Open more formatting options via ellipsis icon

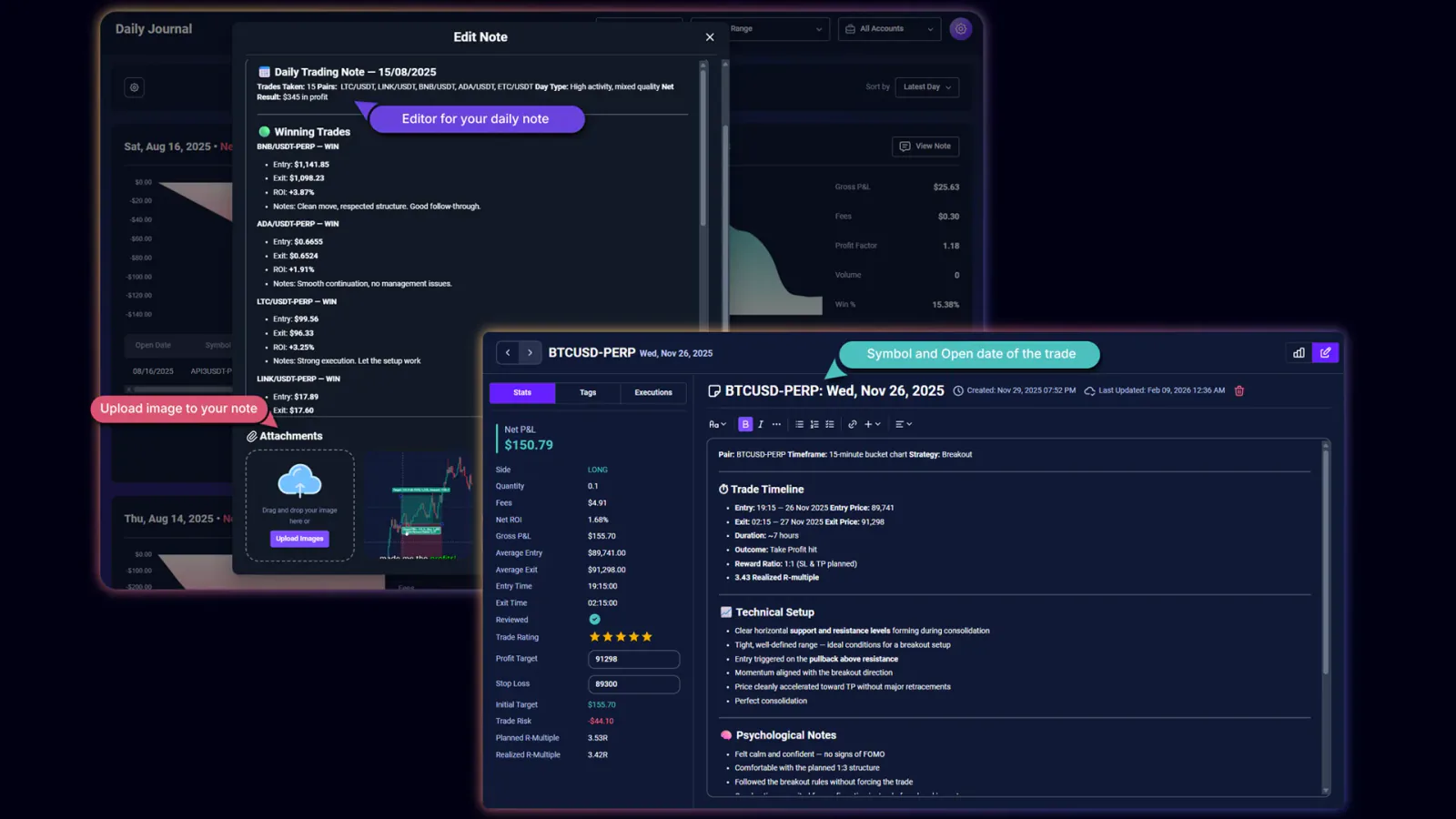coord(776,424)
